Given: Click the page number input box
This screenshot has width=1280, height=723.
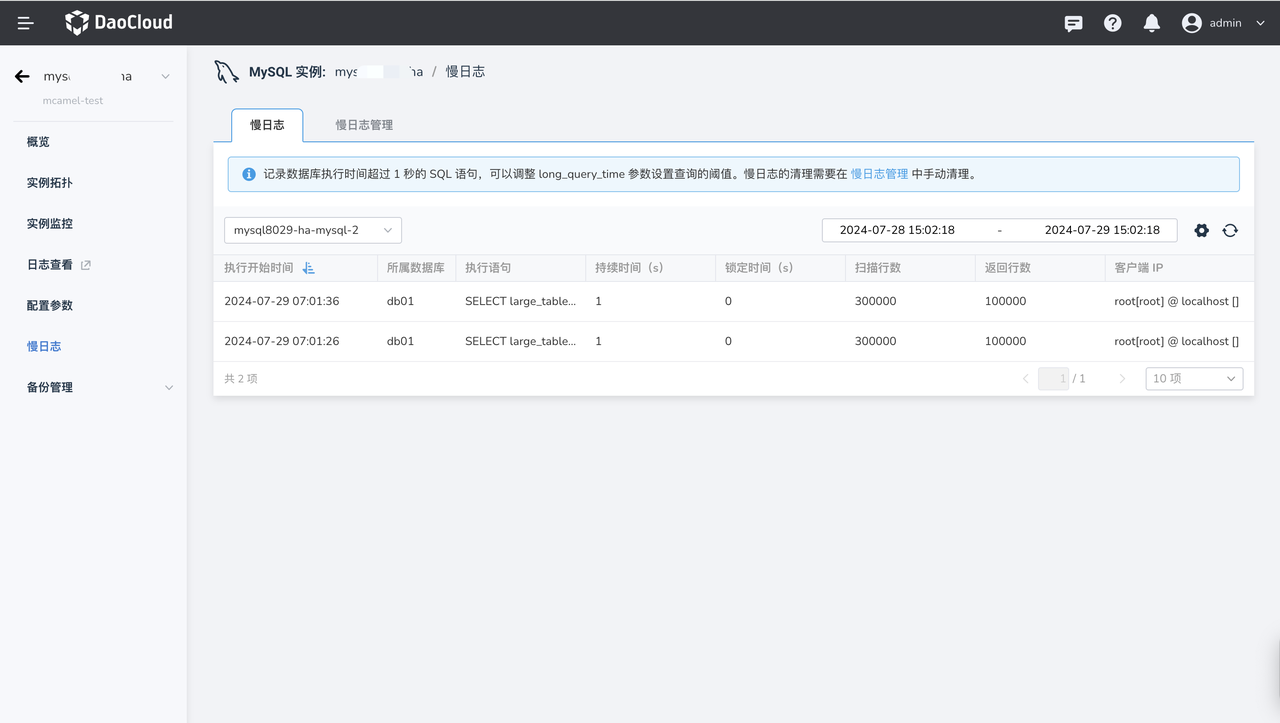Looking at the screenshot, I should click(1053, 379).
